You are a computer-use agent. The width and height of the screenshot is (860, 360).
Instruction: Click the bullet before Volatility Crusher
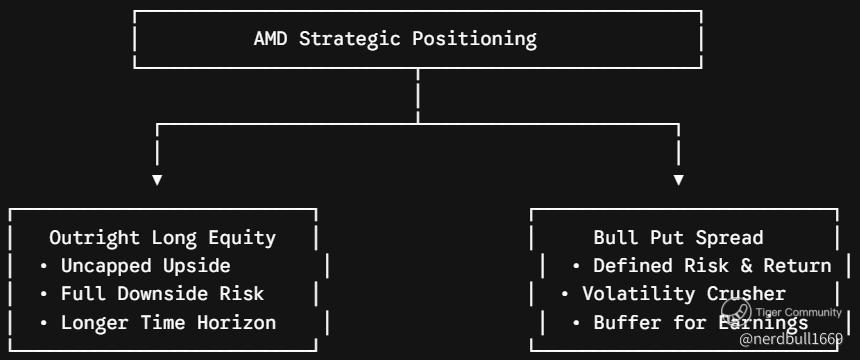coord(565,295)
